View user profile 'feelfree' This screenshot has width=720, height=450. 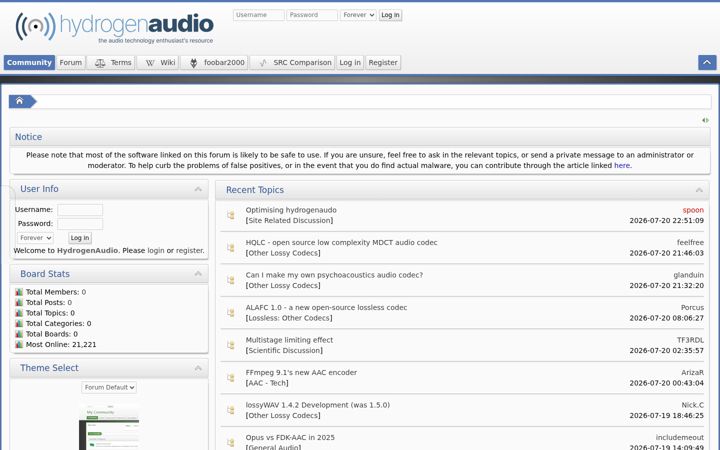tap(690, 242)
